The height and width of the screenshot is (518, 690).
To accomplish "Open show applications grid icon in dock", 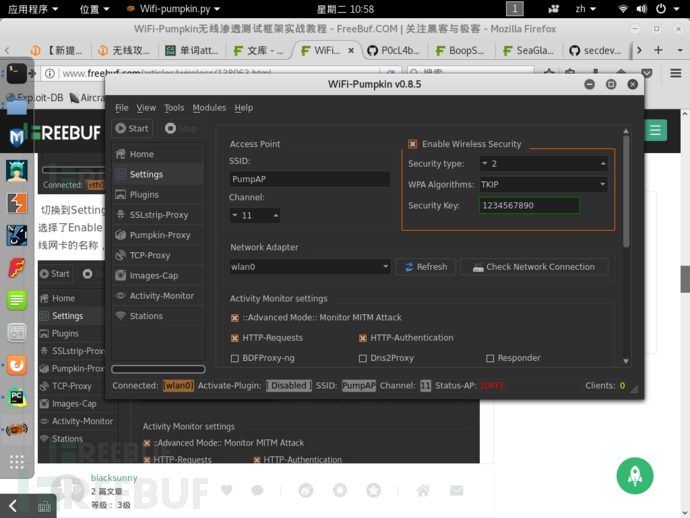I will (17, 462).
